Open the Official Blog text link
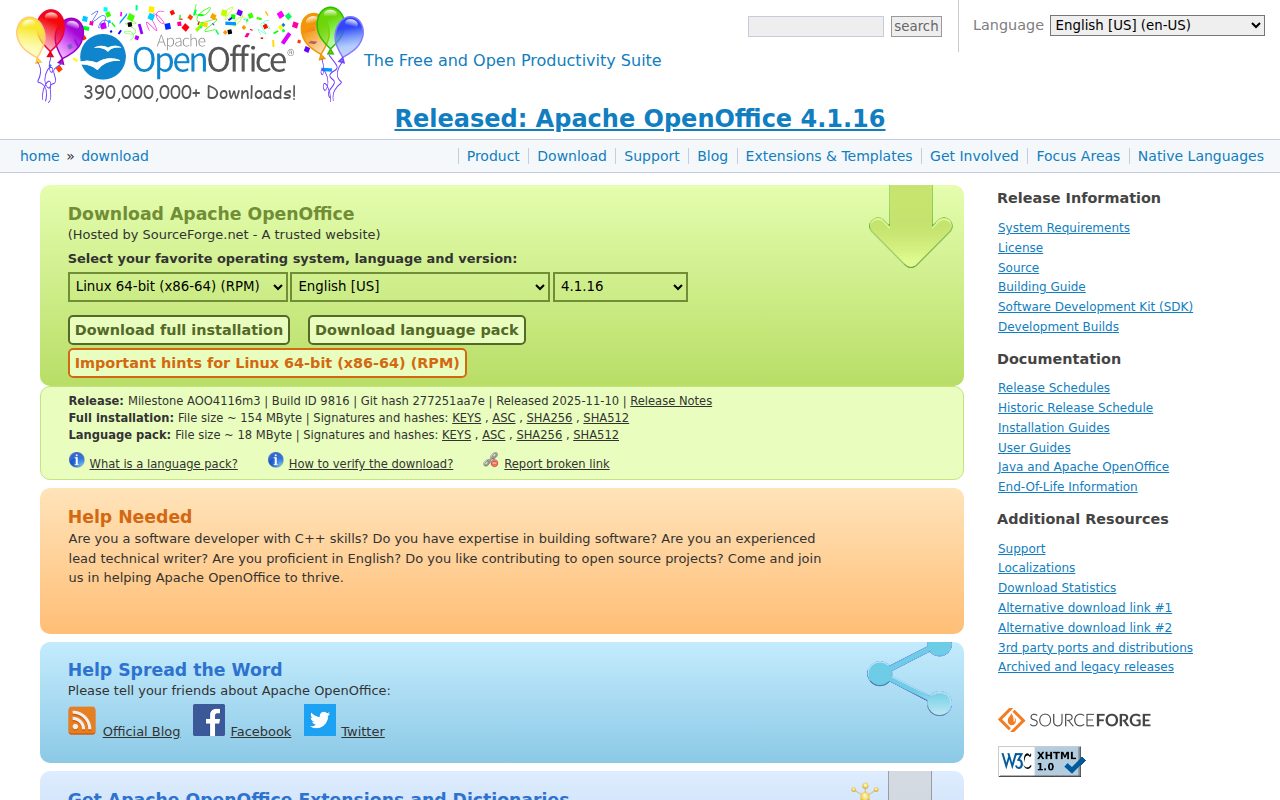This screenshot has height=800, width=1280. coord(141,732)
